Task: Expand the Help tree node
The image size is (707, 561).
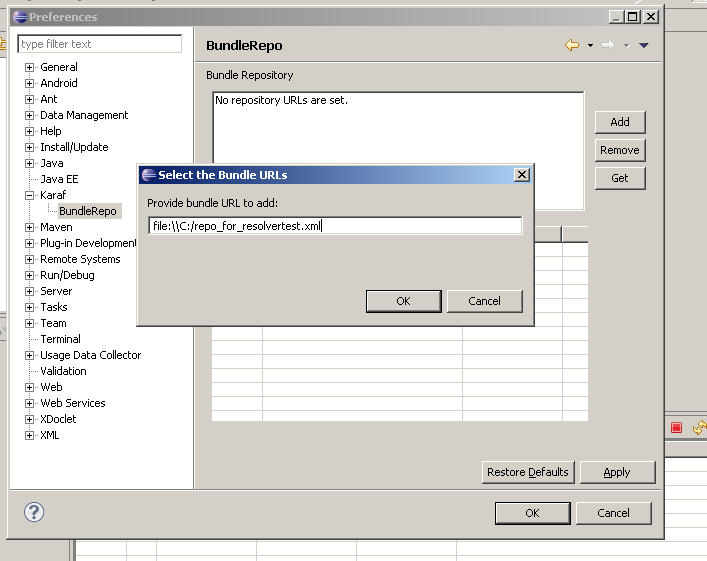Action: click(29, 132)
